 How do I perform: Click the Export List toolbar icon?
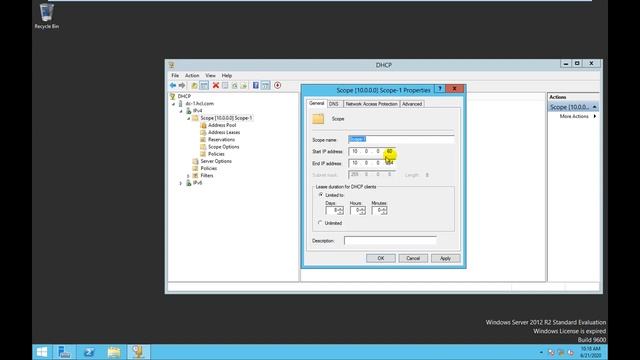(x=244, y=85)
